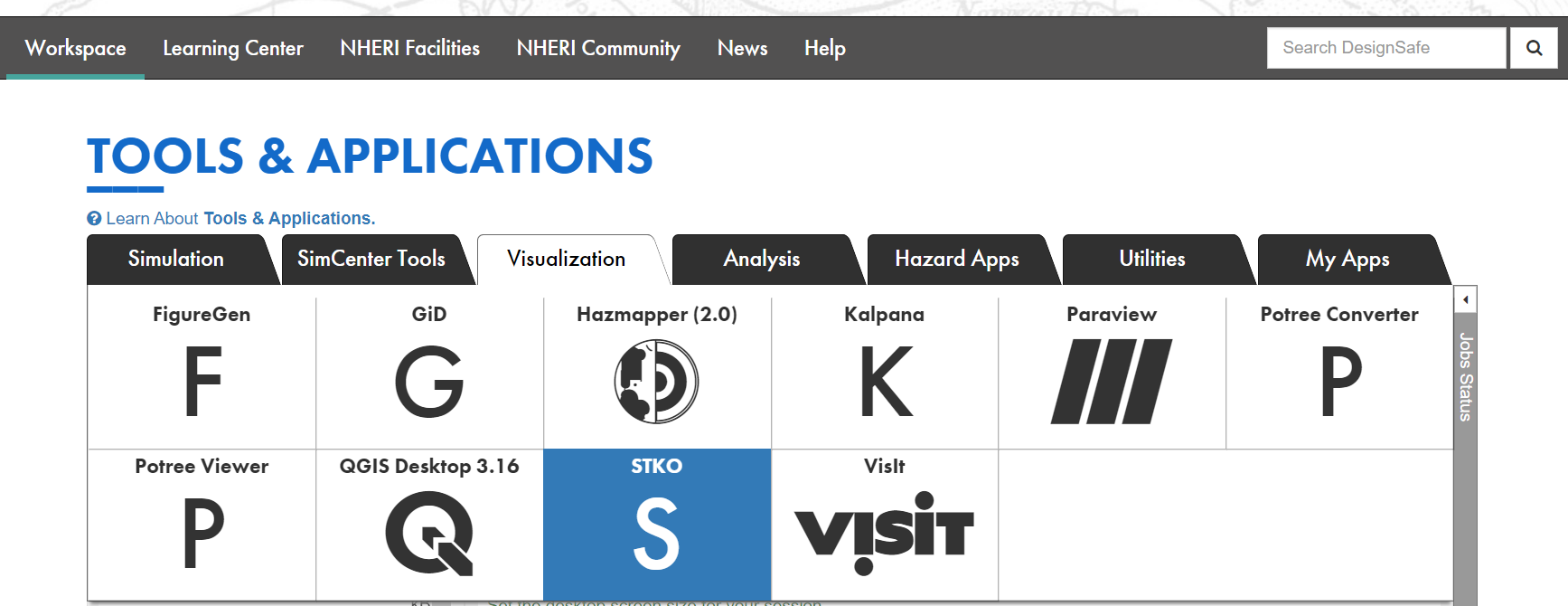This screenshot has height=606, width=1568.
Task: Launch QGIS Desktop 3.16 icon
Action: pyautogui.click(x=429, y=533)
